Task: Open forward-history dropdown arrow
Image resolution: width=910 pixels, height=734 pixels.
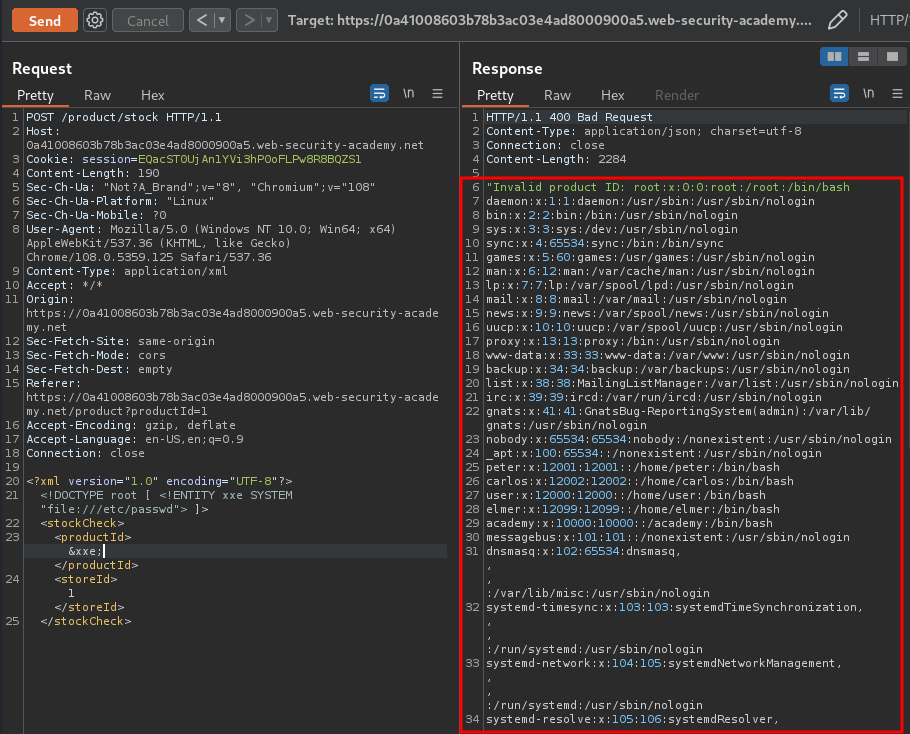Action: [x=269, y=20]
